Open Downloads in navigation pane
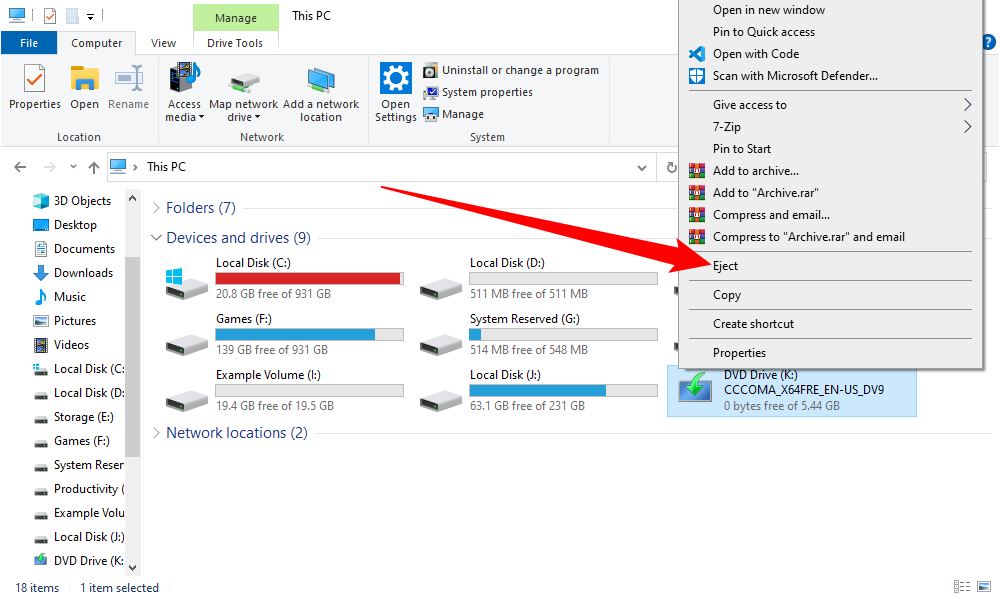Viewport: 1000px width, 600px height. point(73,273)
